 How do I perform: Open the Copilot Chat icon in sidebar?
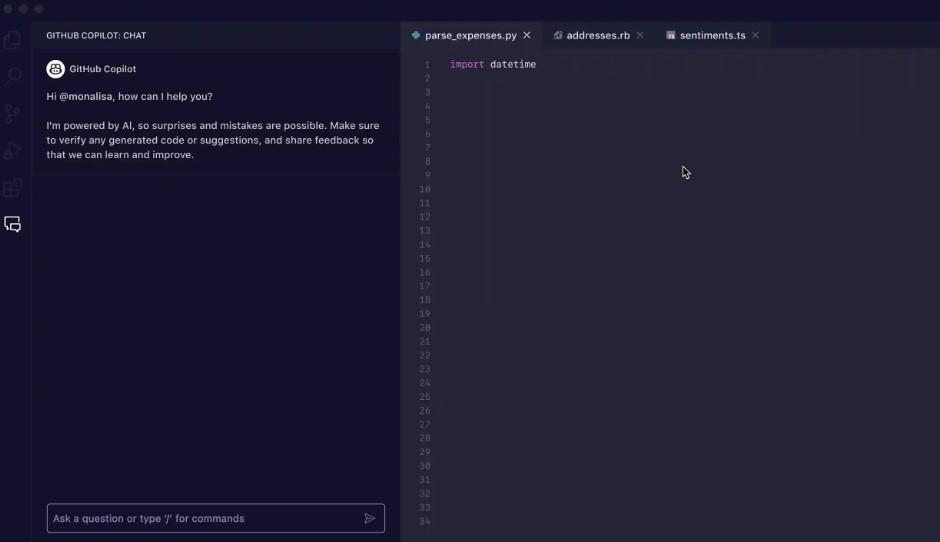point(13,224)
